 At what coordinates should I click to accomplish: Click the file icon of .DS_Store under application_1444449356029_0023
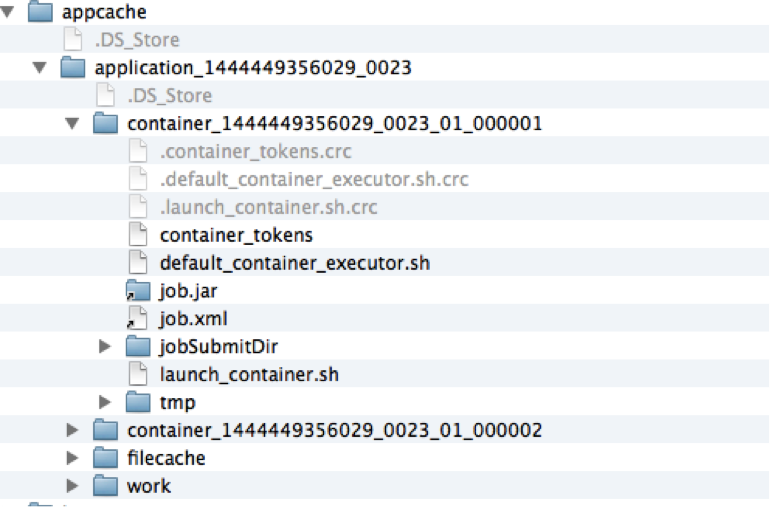106,95
